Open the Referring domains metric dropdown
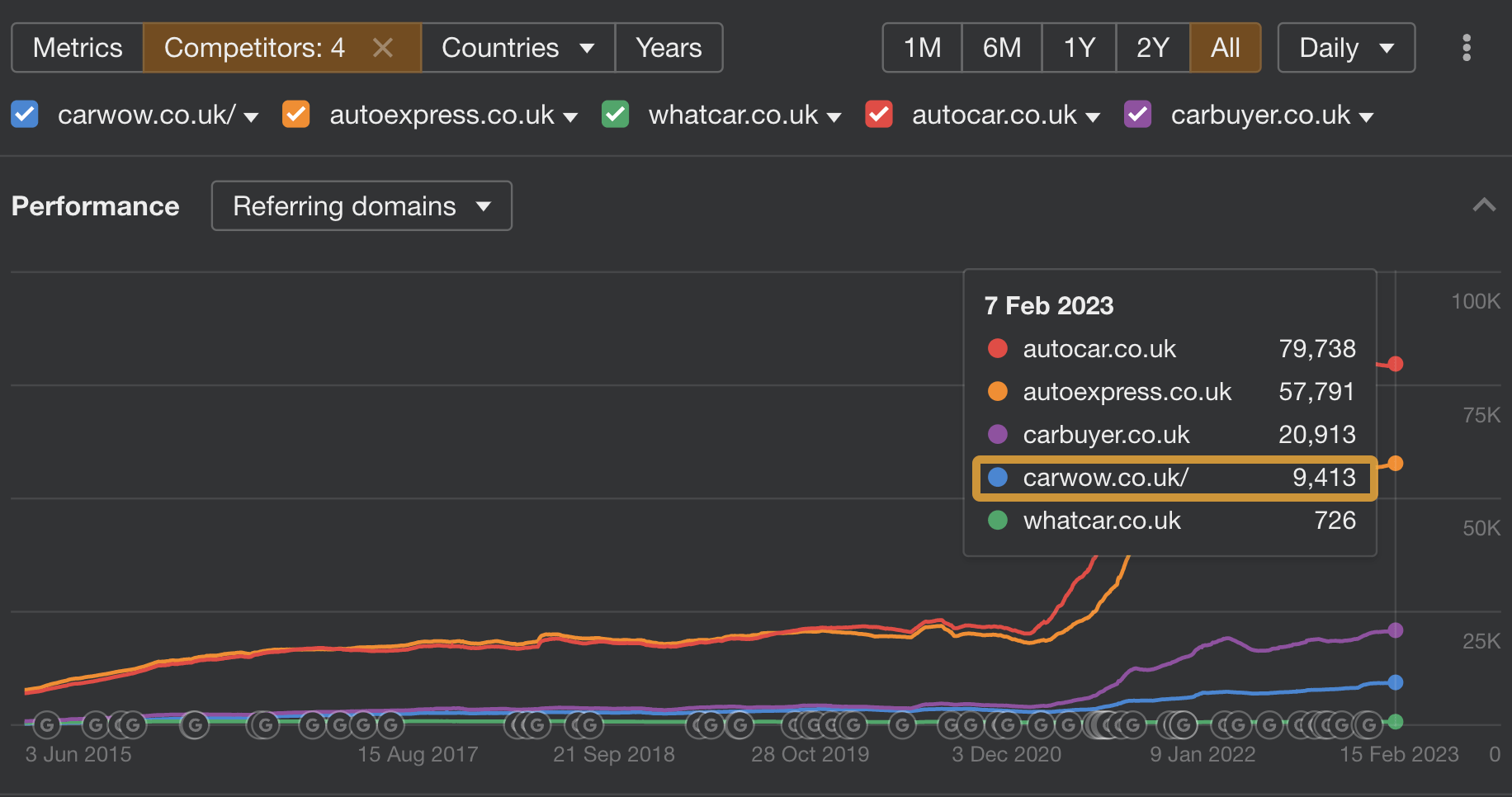The width and height of the screenshot is (1512, 797). click(361, 205)
